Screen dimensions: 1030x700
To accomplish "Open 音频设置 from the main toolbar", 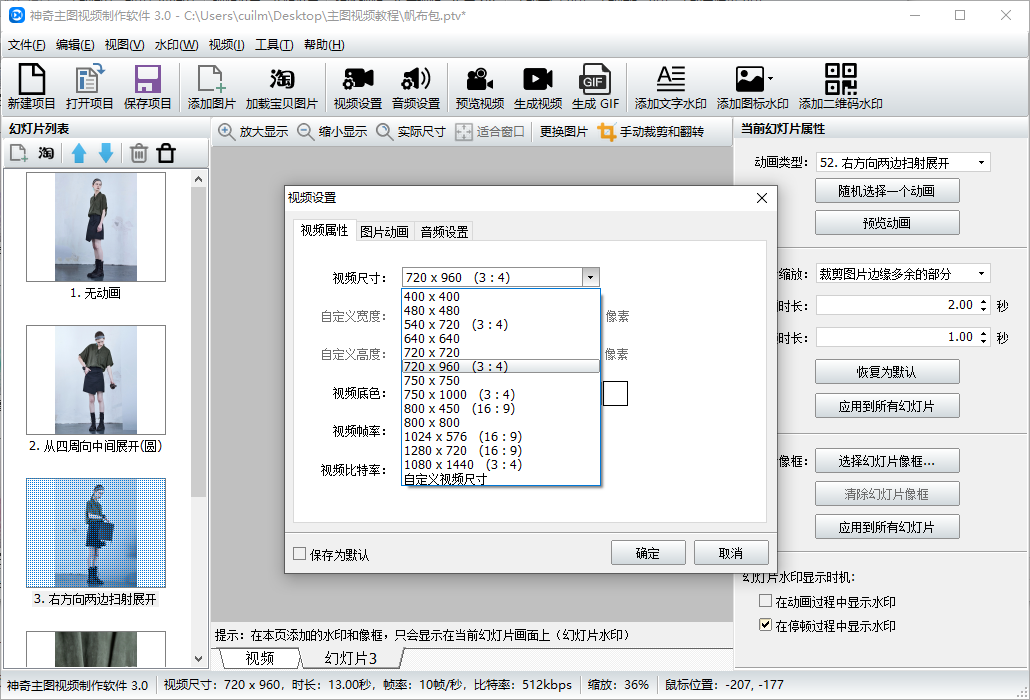I will click(x=416, y=86).
